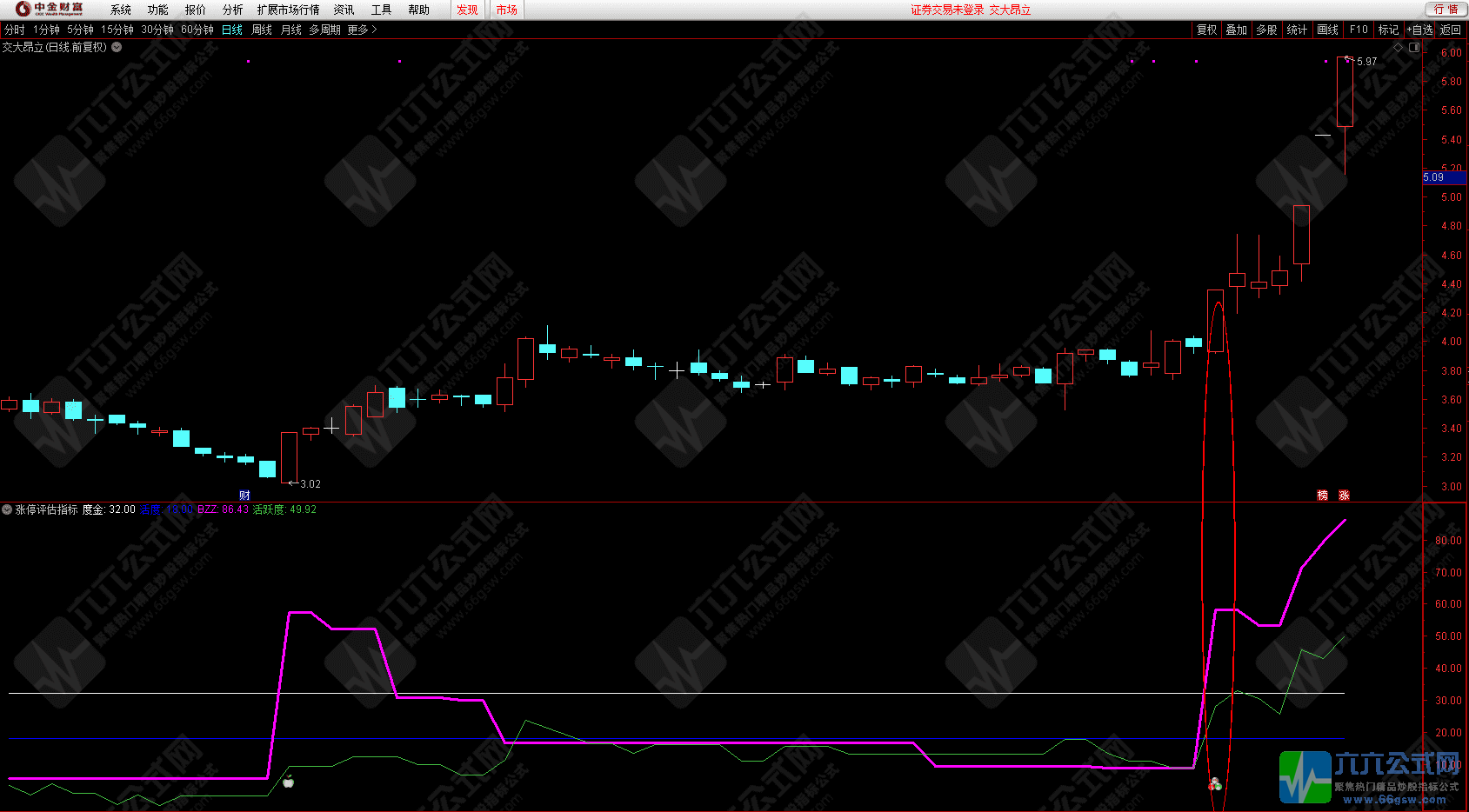The height and width of the screenshot is (812, 1469).
Task: Toggle 复权 price adjustment
Action: (x=1206, y=30)
